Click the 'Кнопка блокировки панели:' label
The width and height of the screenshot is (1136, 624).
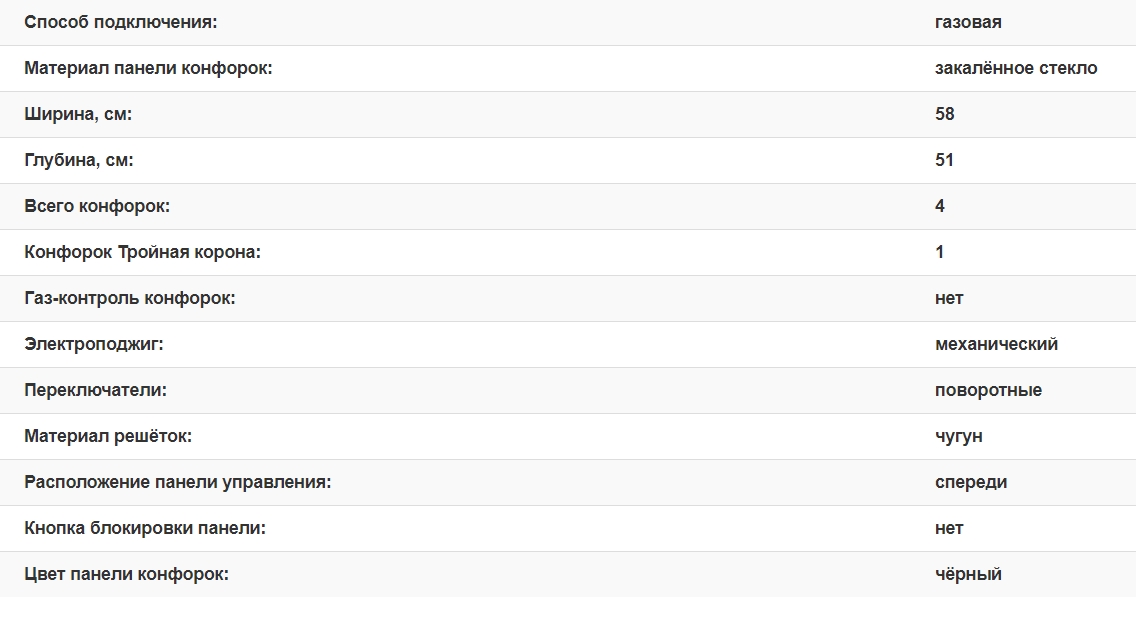[145, 528]
